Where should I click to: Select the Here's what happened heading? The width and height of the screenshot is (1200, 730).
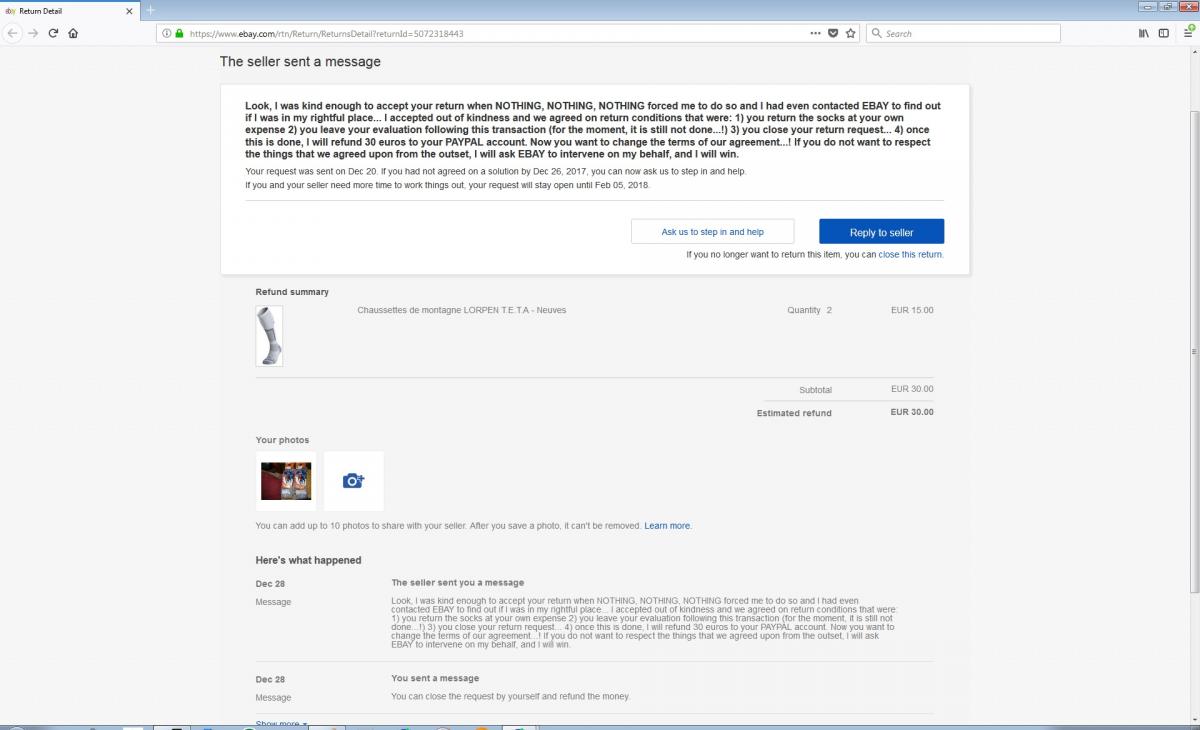[x=308, y=560]
